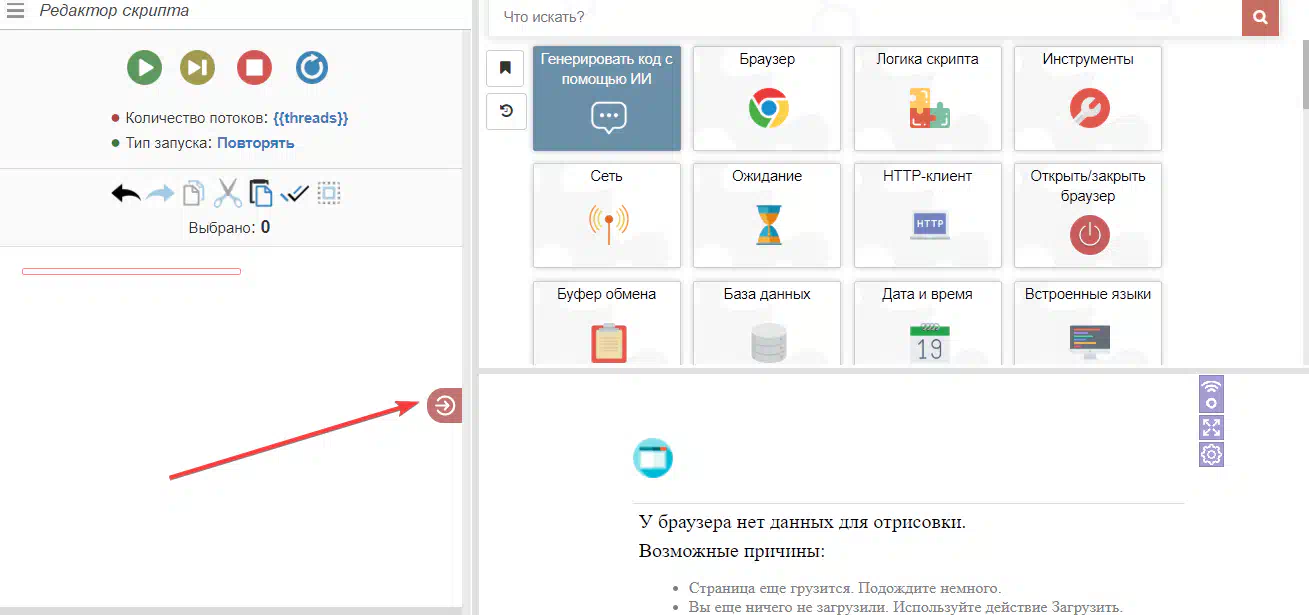Open browser settings gear icon
Viewport: 1309px width, 615px height.
click(1211, 455)
